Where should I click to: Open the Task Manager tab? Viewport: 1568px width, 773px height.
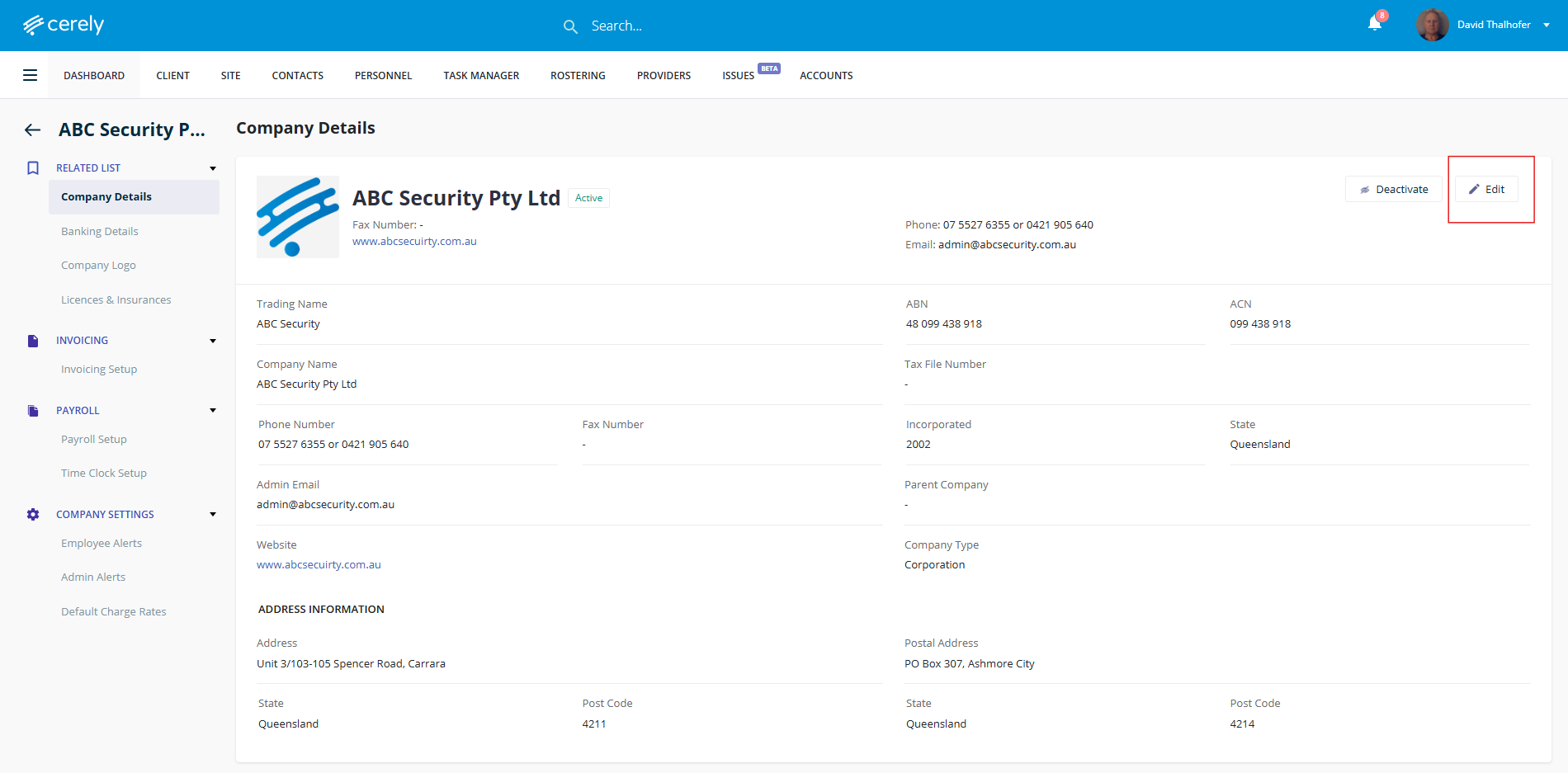pos(482,75)
